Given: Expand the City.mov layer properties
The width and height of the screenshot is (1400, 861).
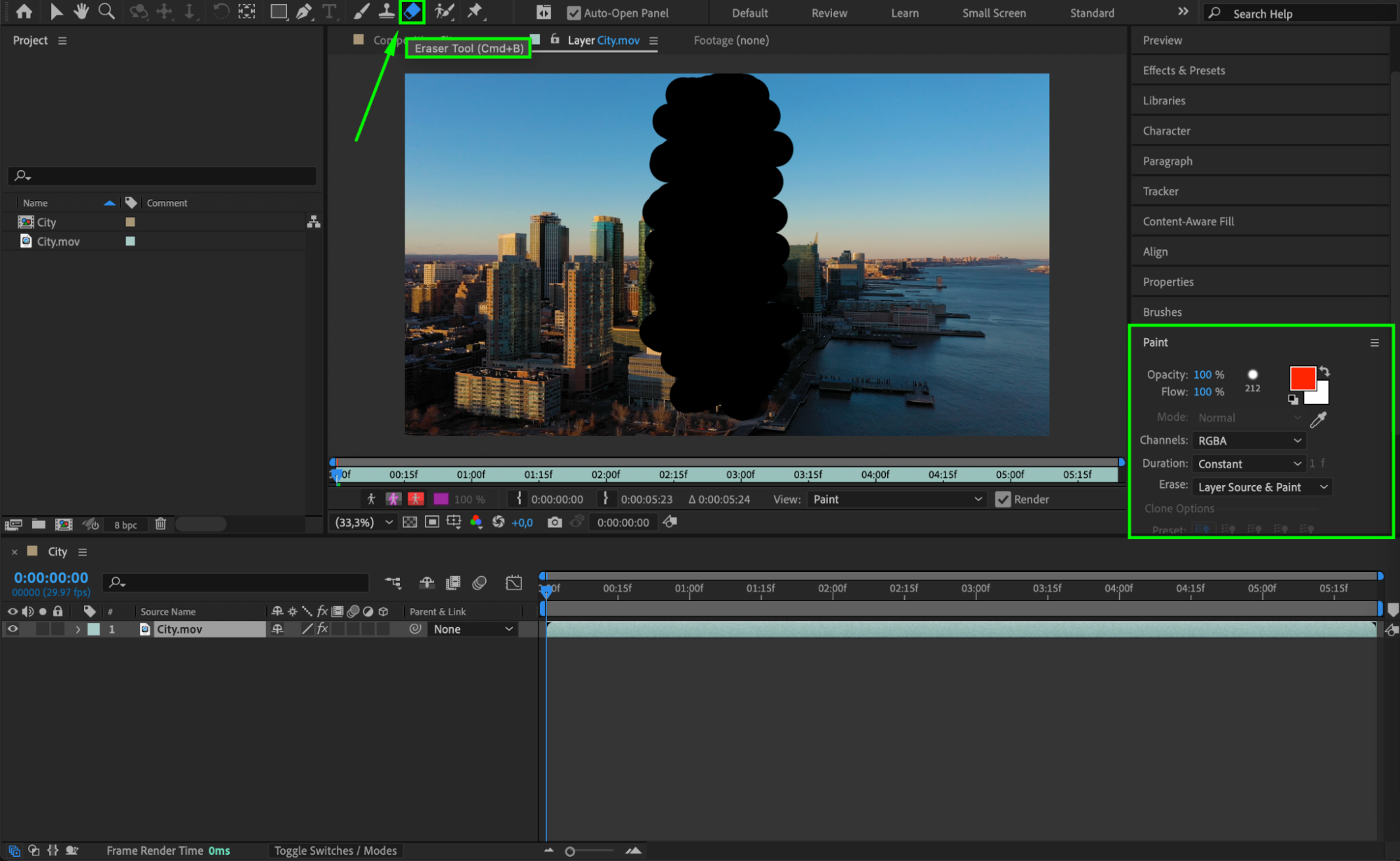Looking at the screenshot, I should (x=78, y=629).
